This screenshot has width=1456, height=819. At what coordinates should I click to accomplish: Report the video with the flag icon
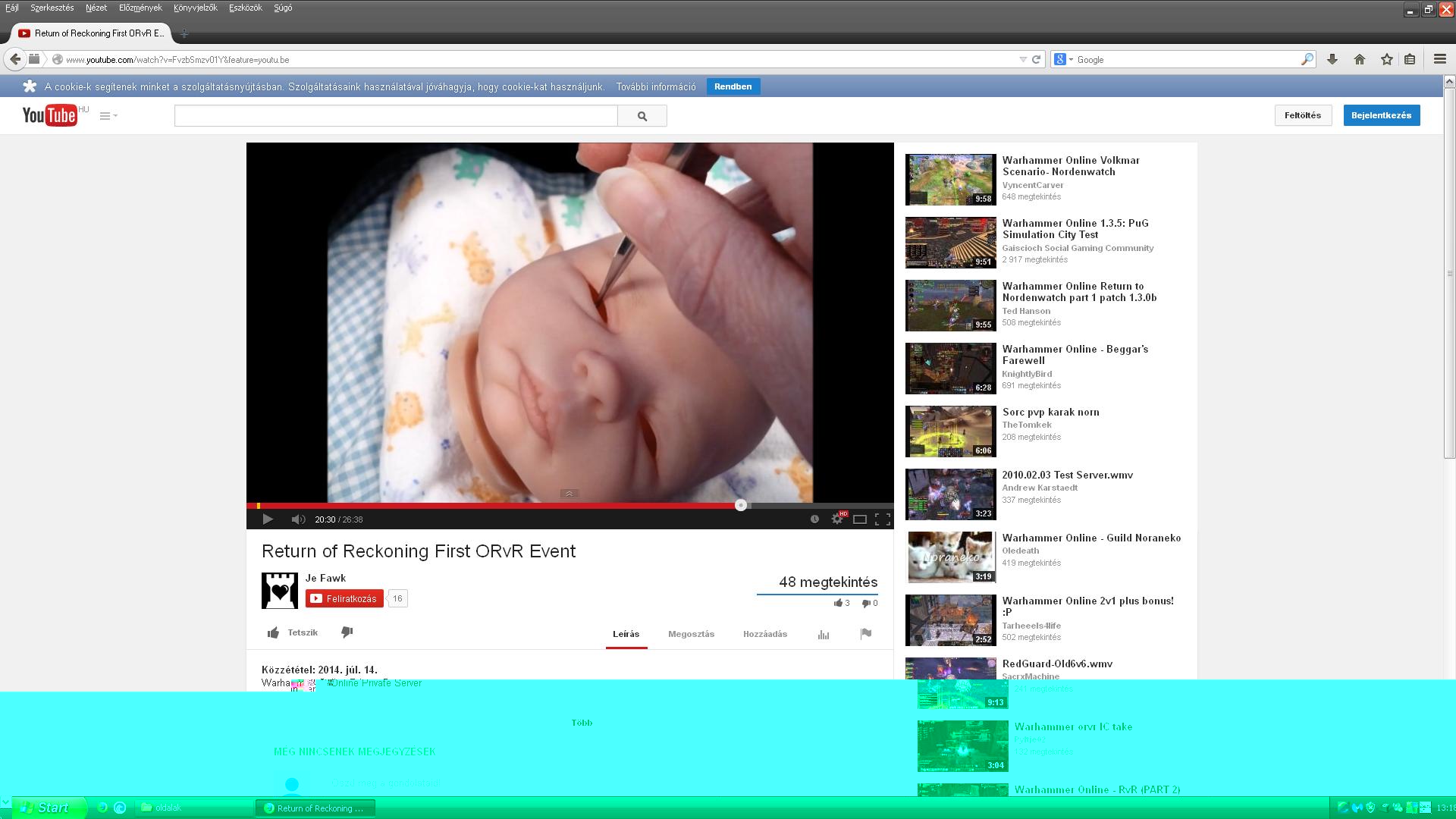click(x=866, y=633)
